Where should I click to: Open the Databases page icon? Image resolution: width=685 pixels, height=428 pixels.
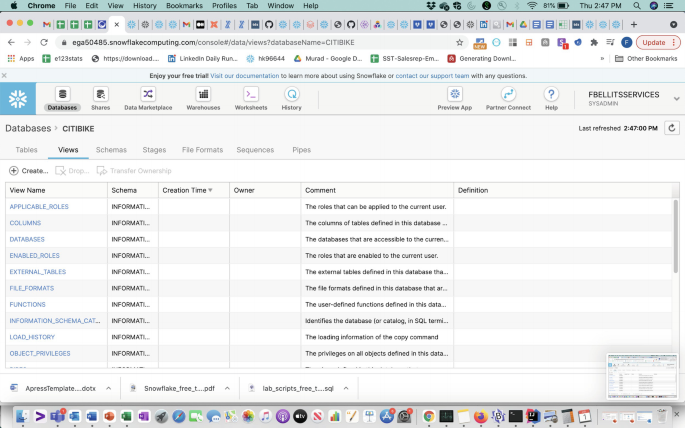click(x=62, y=95)
